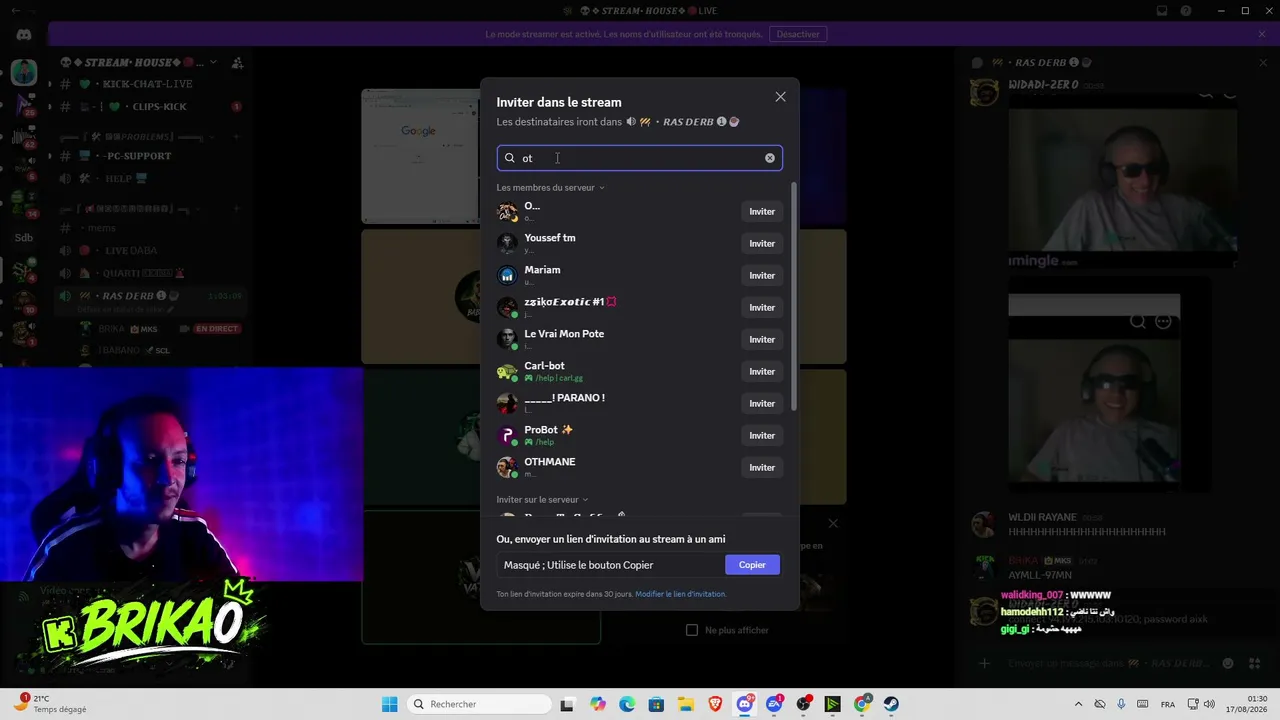The height and width of the screenshot is (720, 1280).
Task: Invite Le Vrai Mon Pote
Action: pos(762,340)
